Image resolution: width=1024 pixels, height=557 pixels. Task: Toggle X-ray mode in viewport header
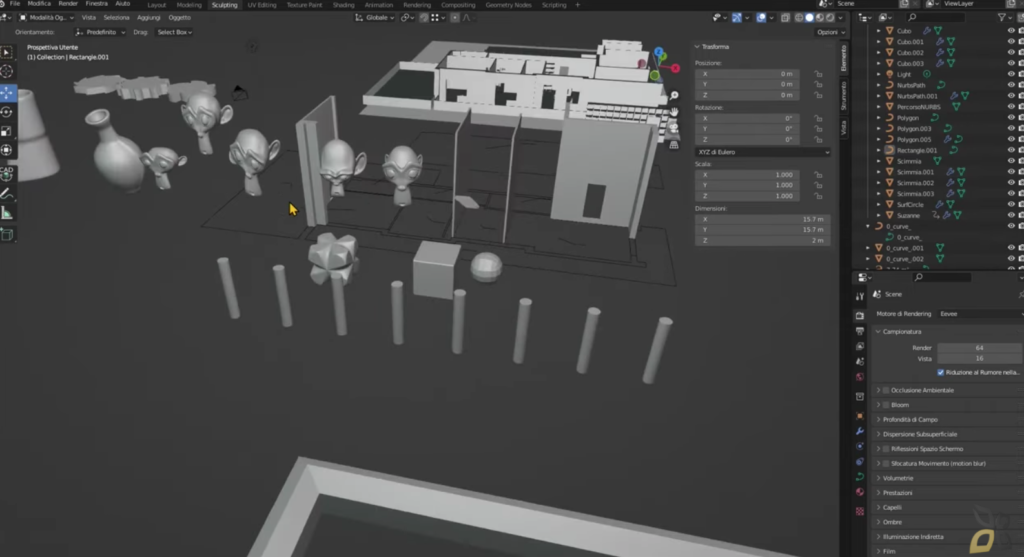coord(785,18)
